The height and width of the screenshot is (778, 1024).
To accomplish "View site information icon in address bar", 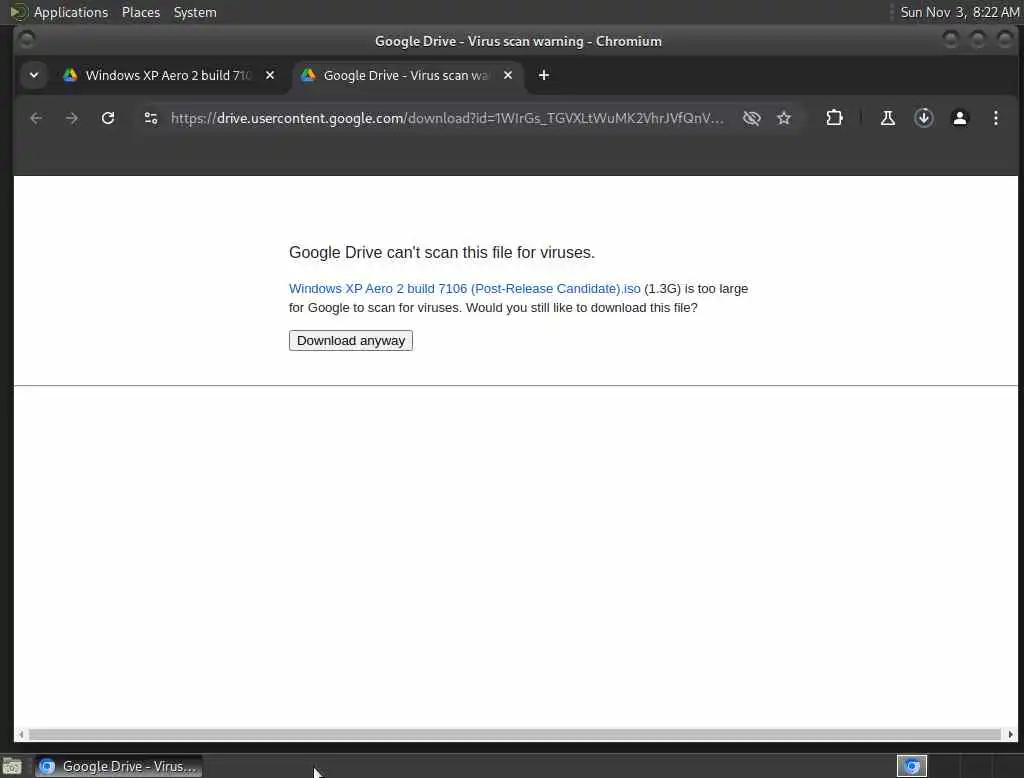I will tap(151, 118).
